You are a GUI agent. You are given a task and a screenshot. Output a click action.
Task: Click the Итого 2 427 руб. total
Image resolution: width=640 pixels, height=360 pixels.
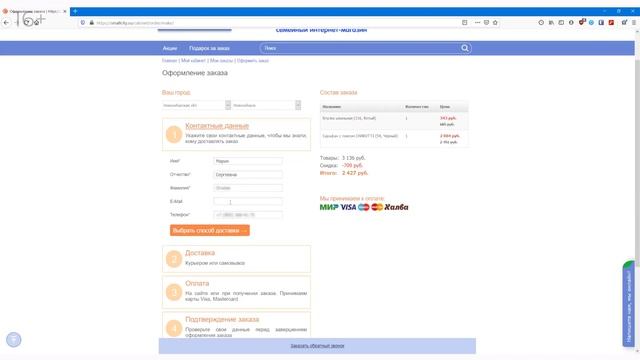click(x=344, y=173)
